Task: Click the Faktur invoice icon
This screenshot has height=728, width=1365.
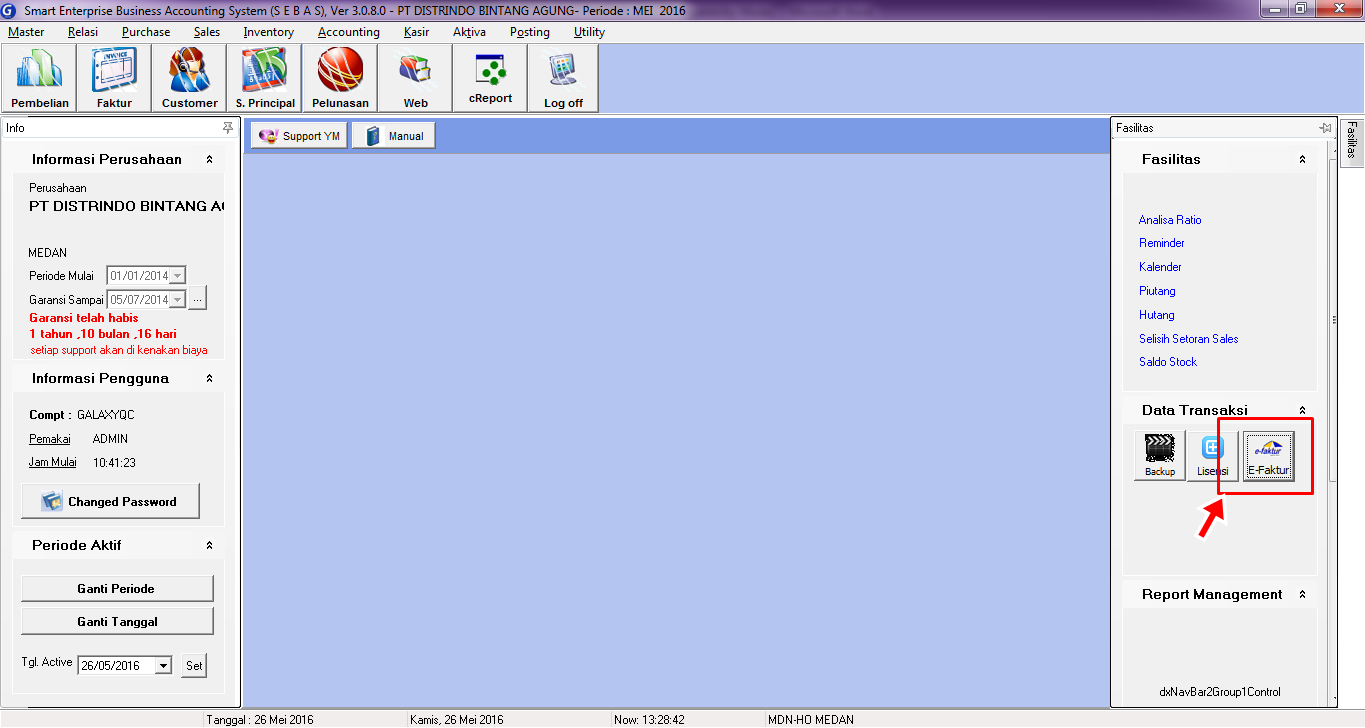Action: point(114,78)
